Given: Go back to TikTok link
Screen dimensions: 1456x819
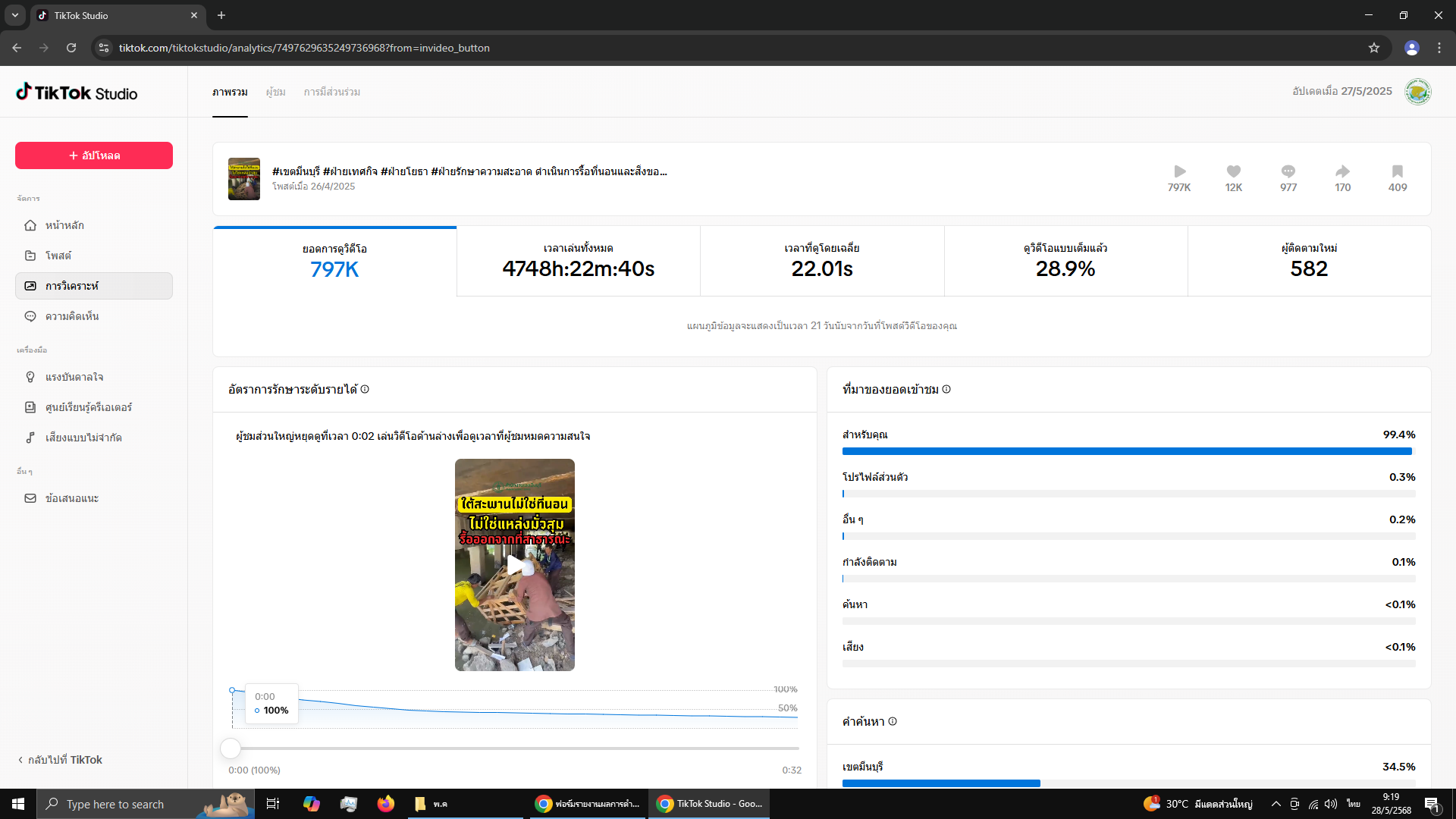Looking at the screenshot, I should (60, 760).
